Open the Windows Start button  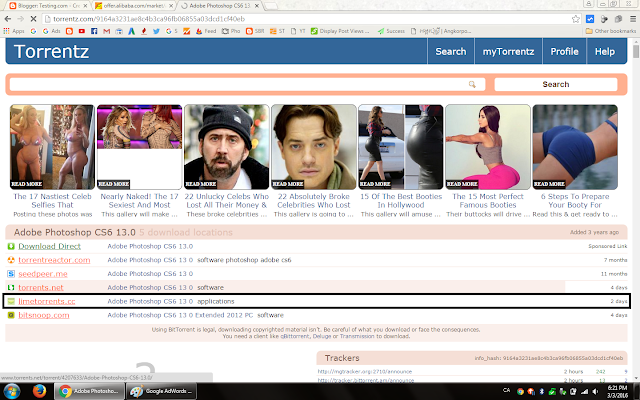(x=11, y=391)
